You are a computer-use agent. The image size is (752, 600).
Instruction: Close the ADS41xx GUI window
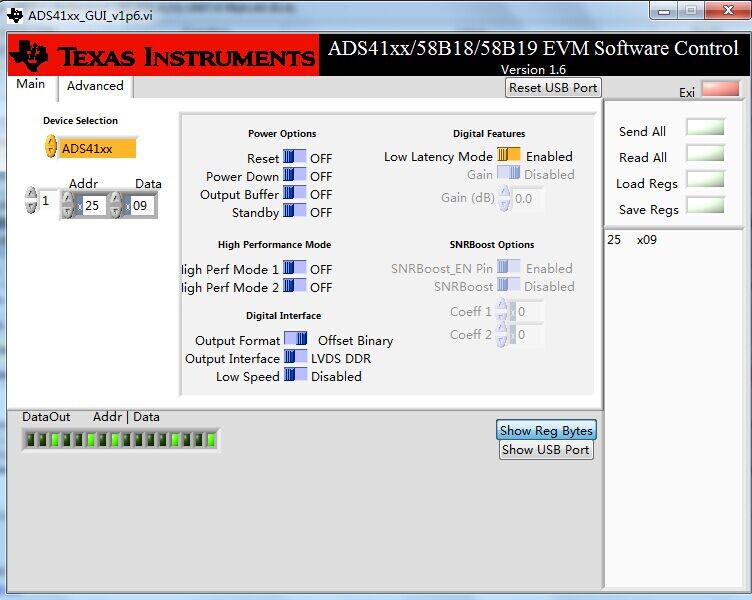[x=728, y=11]
